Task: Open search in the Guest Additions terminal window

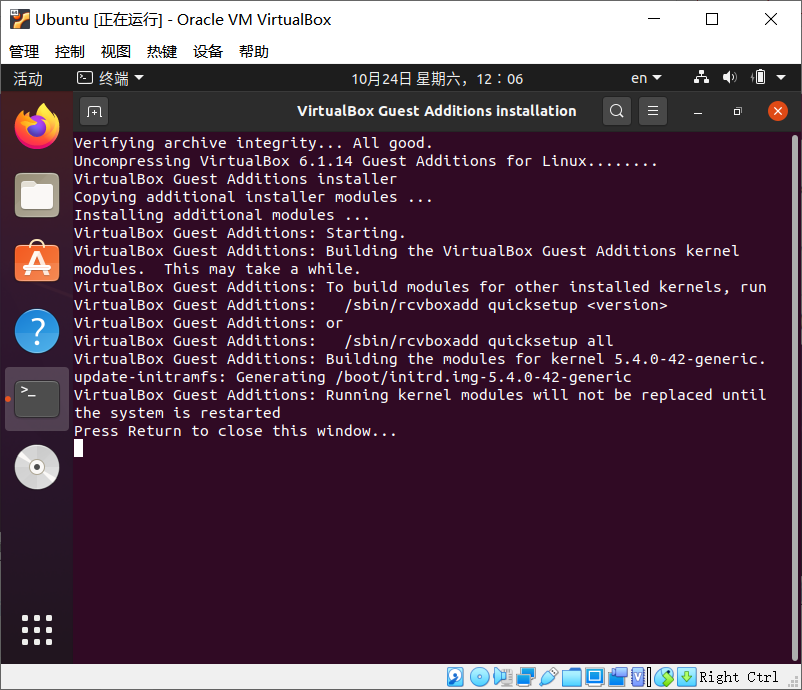Action: click(x=616, y=111)
